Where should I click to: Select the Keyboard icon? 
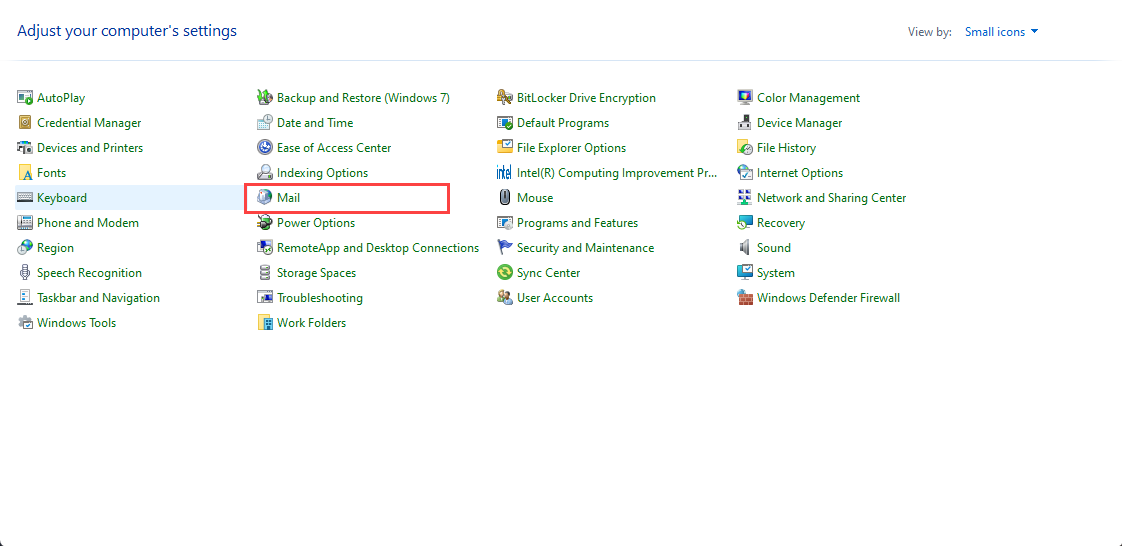tap(25, 198)
